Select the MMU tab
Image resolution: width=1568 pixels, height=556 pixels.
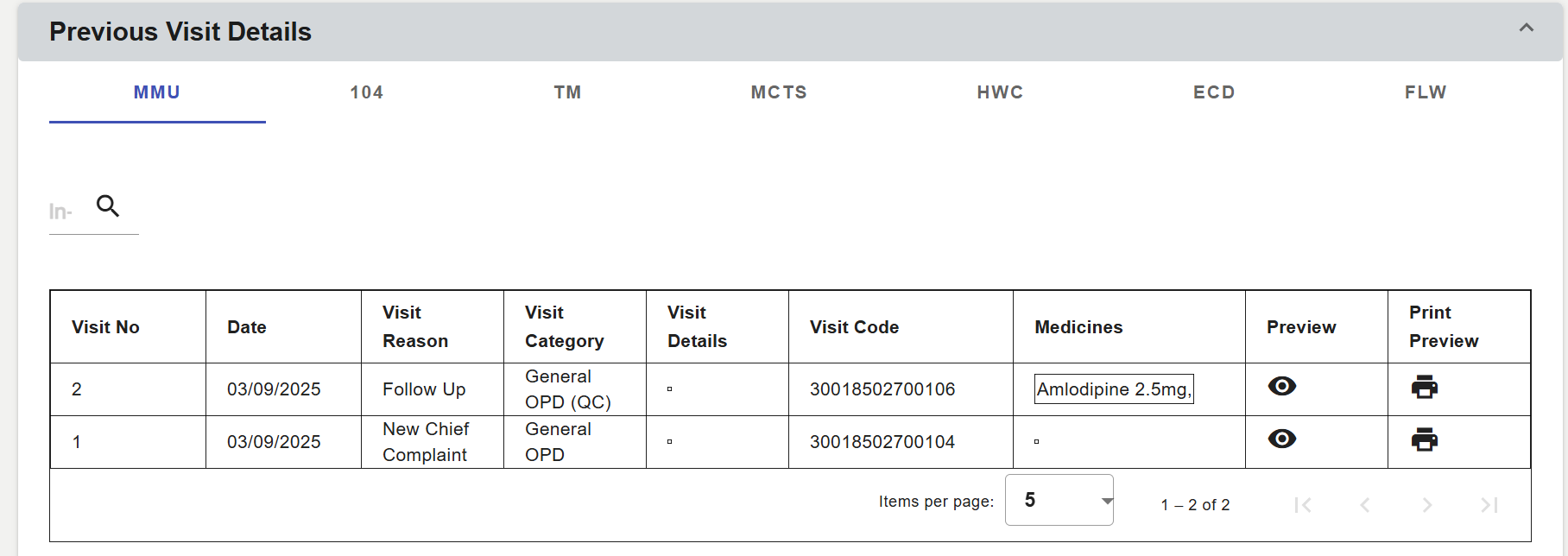(x=157, y=92)
